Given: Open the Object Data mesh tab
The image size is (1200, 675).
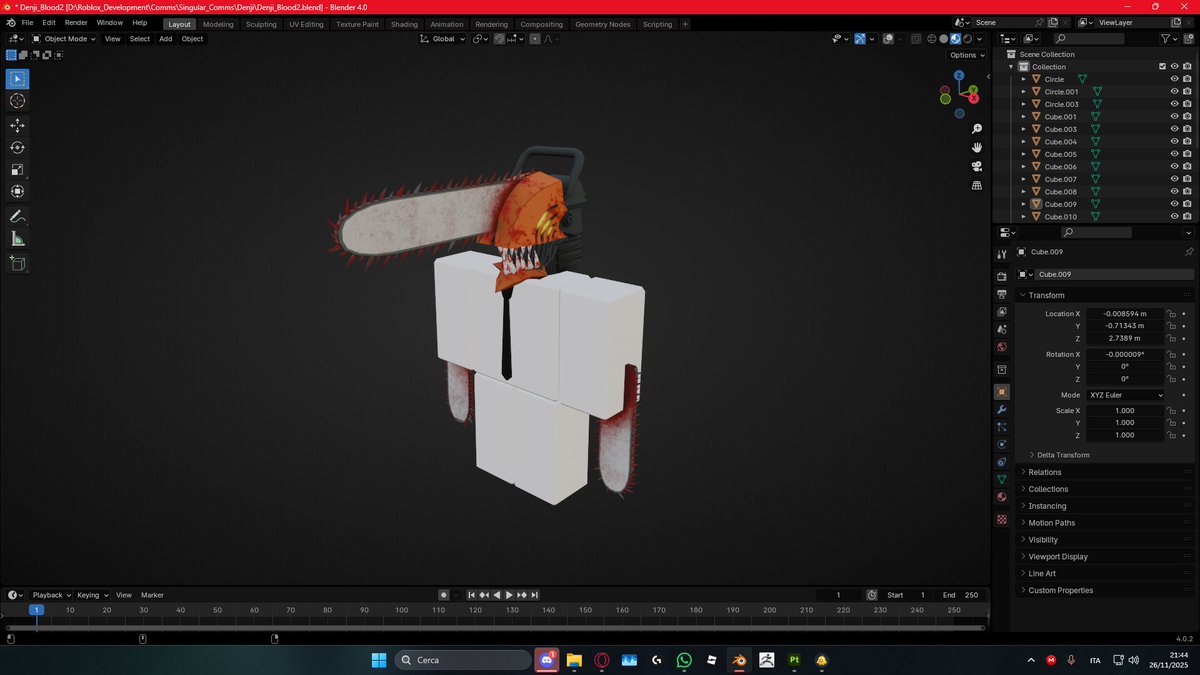Looking at the screenshot, I should pyautogui.click(x=1002, y=479).
